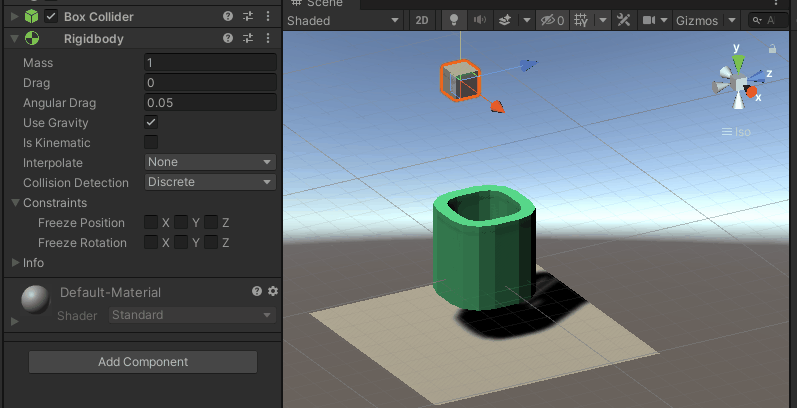Check Freeze Position Y checkbox
This screenshot has height=408, width=797.
181,222
